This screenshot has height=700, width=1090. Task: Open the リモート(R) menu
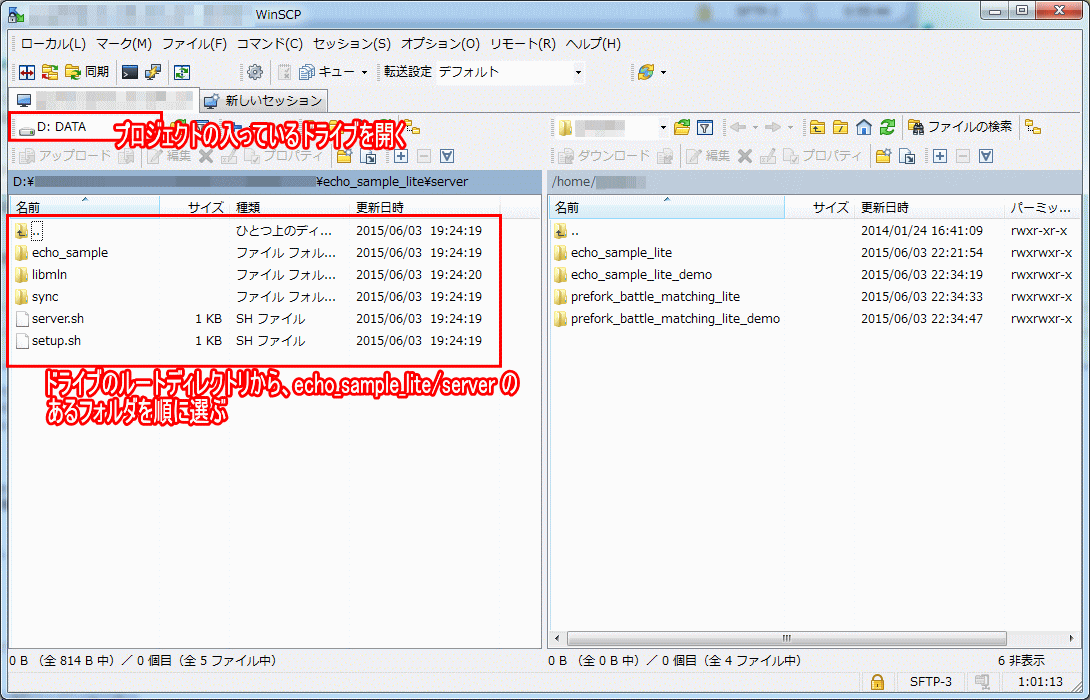click(x=523, y=44)
